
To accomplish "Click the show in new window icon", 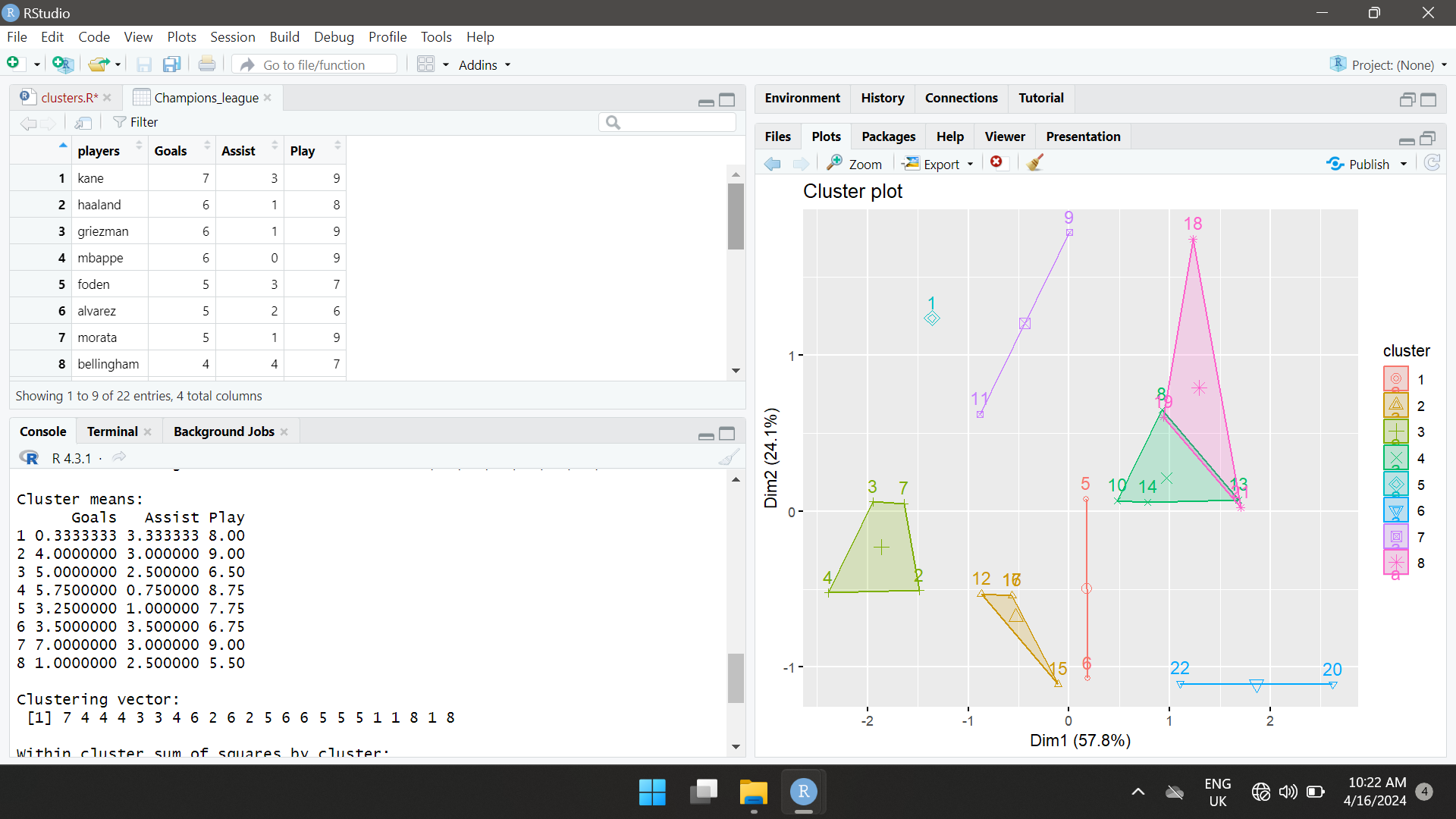I will coord(83,123).
